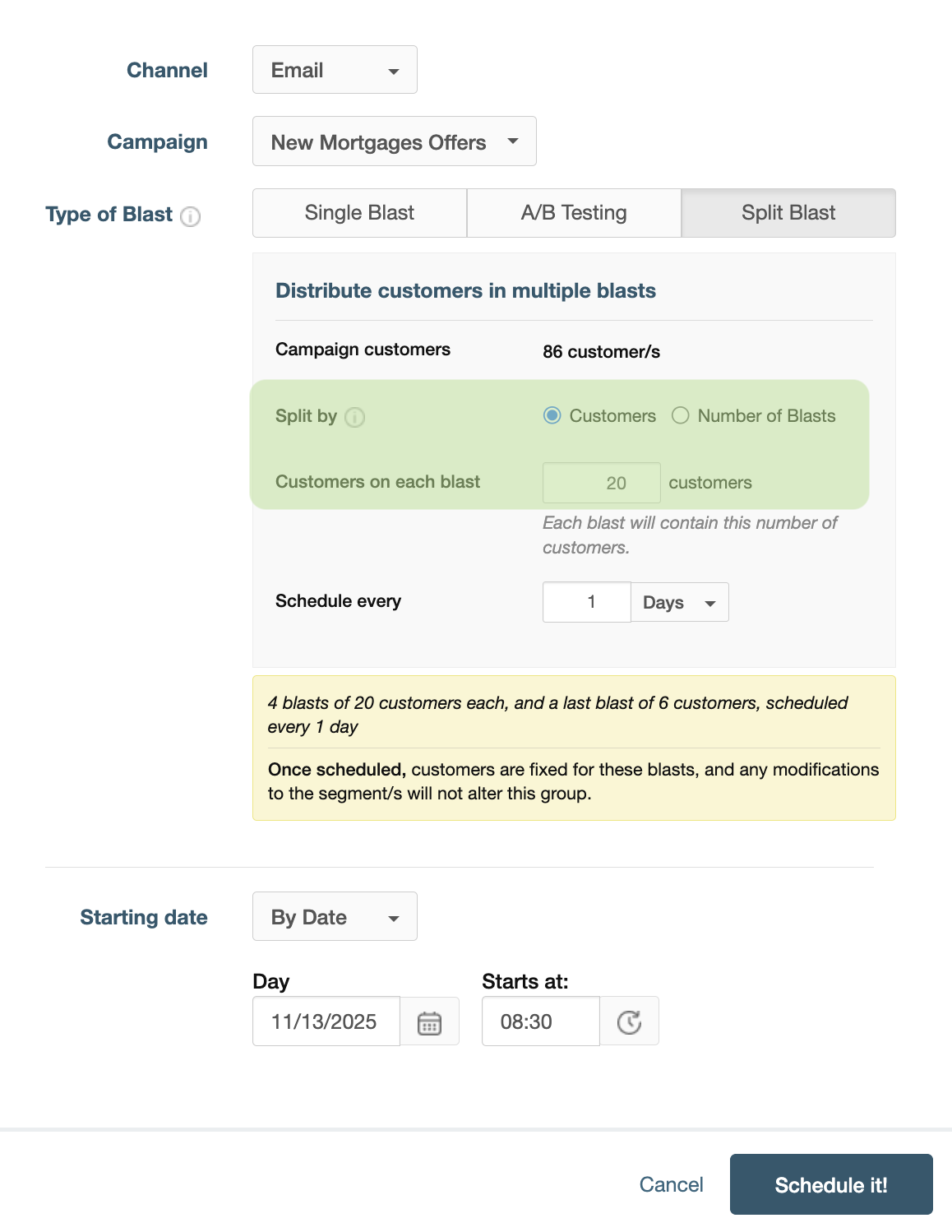This screenshot has height=1232, width=952.
Task: Select the Split Blast tab
Action: [x=788, y=212]
